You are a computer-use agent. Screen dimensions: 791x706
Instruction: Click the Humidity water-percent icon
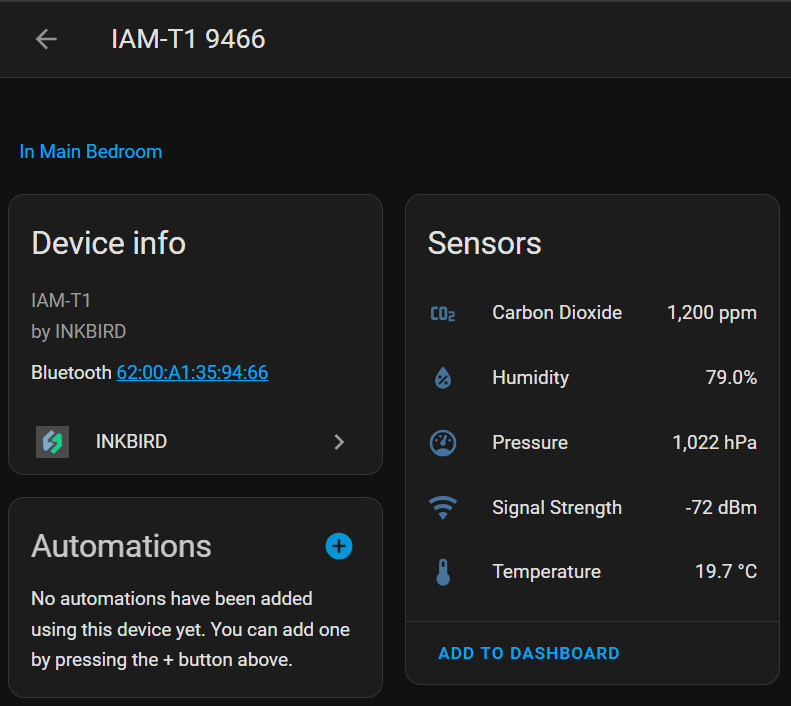click(x=443, y=378)
